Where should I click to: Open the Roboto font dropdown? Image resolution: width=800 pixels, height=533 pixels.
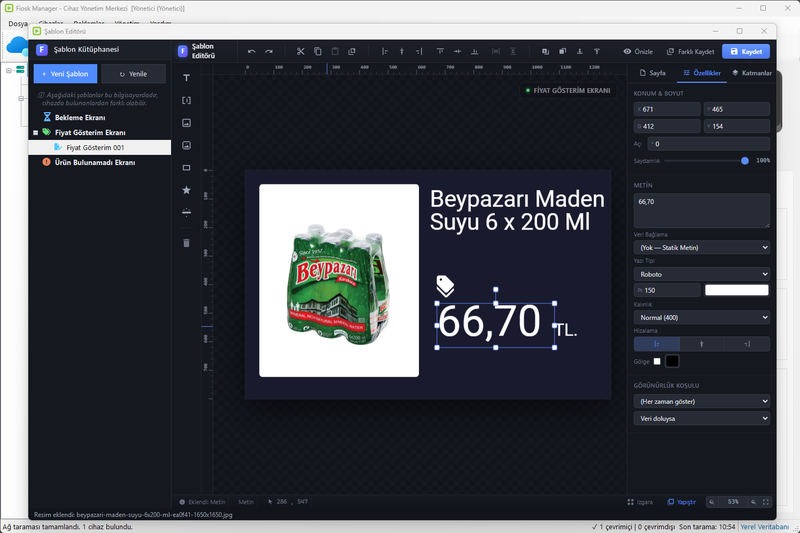(702, 274)
